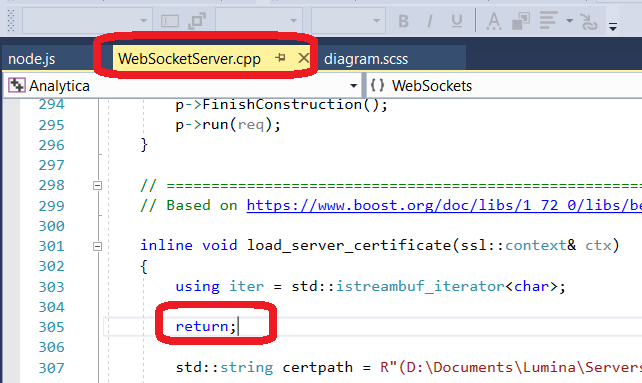642x383 pixels.
Task: Click the Analytica project icon
Action: (17, 85)
